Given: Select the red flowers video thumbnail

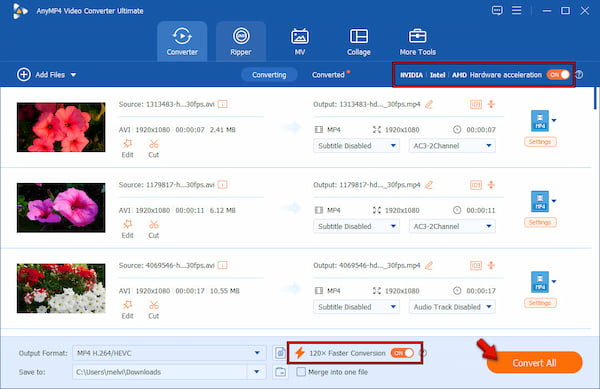Looking at the screenshot, I should [x=61, y=127].
